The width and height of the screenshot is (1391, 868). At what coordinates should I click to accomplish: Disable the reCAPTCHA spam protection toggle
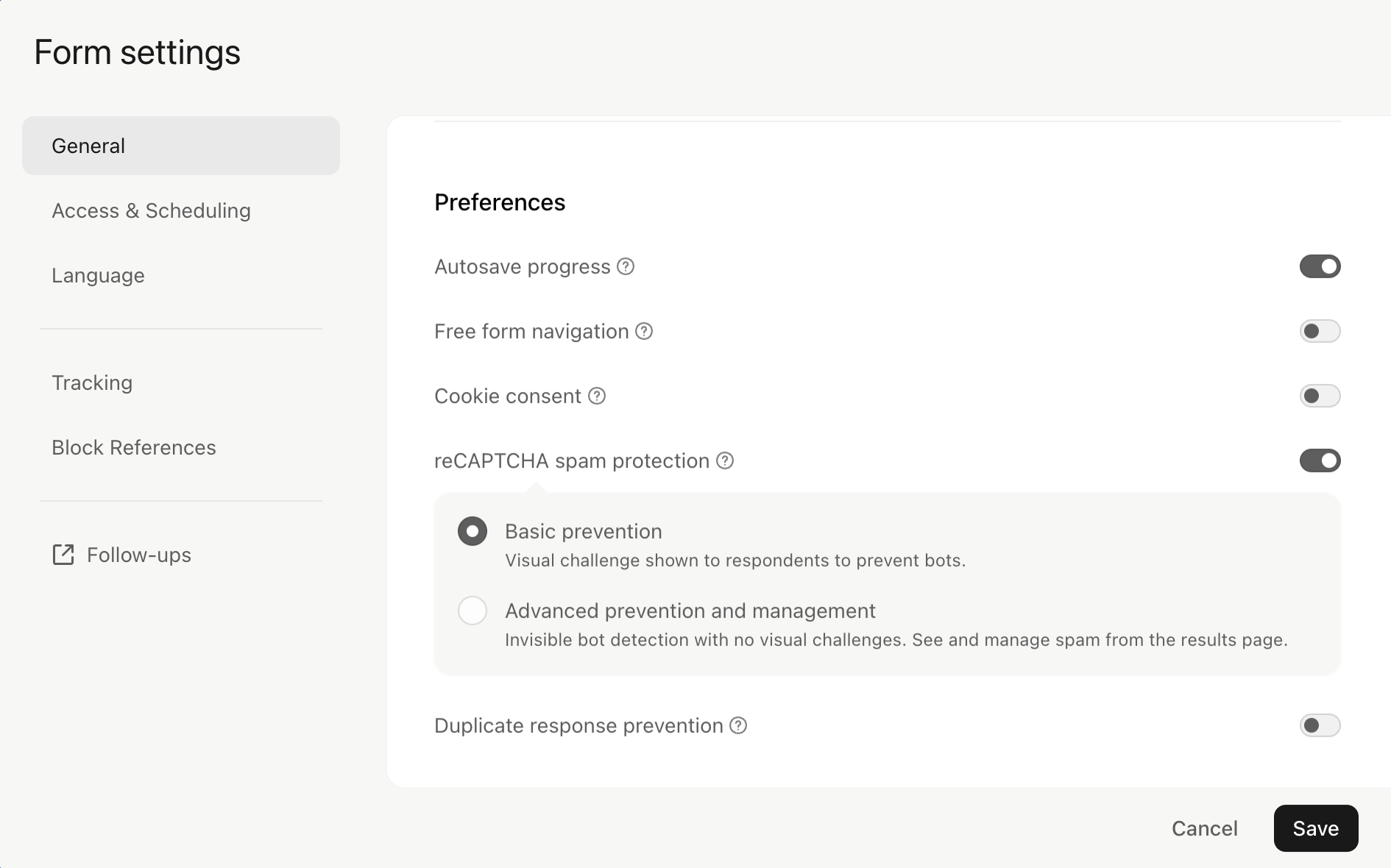[1320, 460]
